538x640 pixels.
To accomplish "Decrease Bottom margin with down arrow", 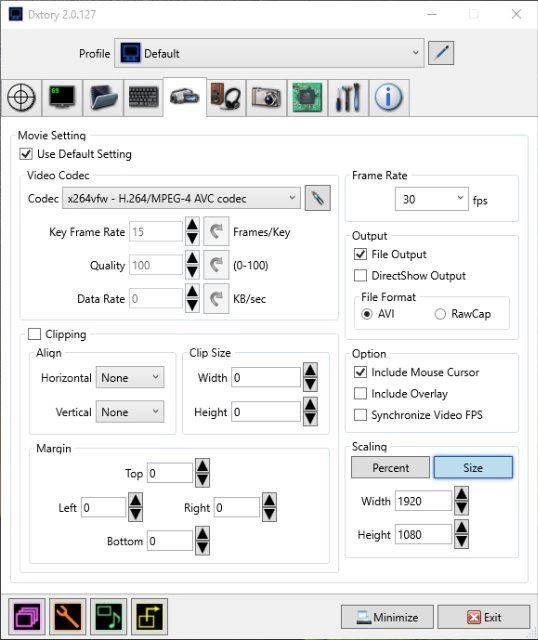I will click(x=202, y=548).
